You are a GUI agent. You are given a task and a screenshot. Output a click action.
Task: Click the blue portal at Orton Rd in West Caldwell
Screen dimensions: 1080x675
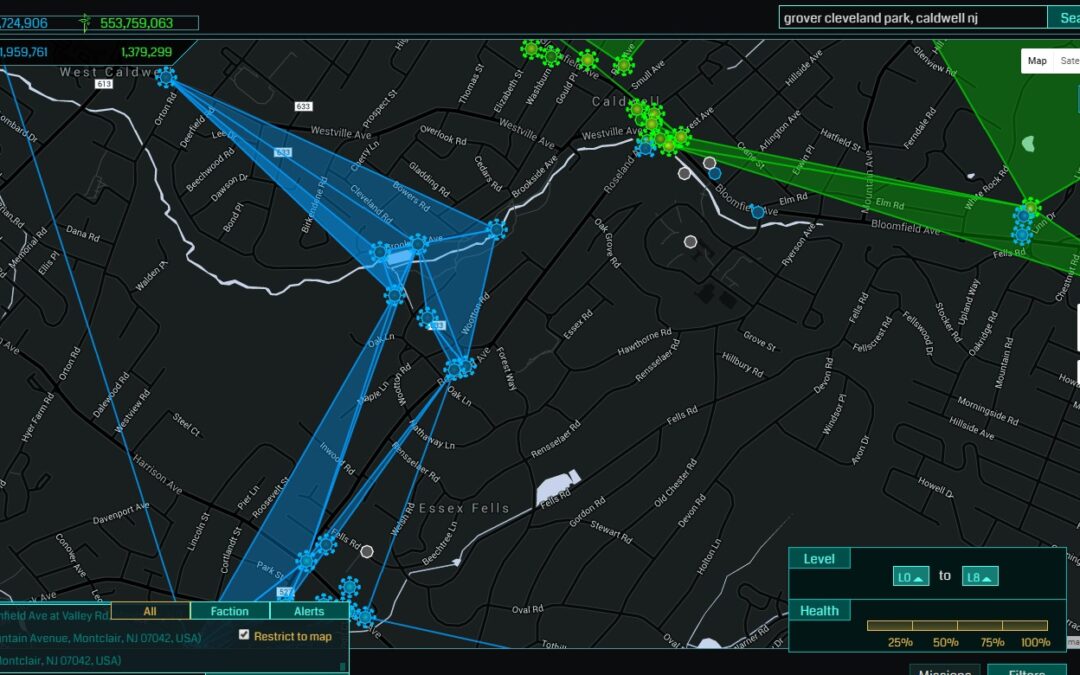(166, 76)
